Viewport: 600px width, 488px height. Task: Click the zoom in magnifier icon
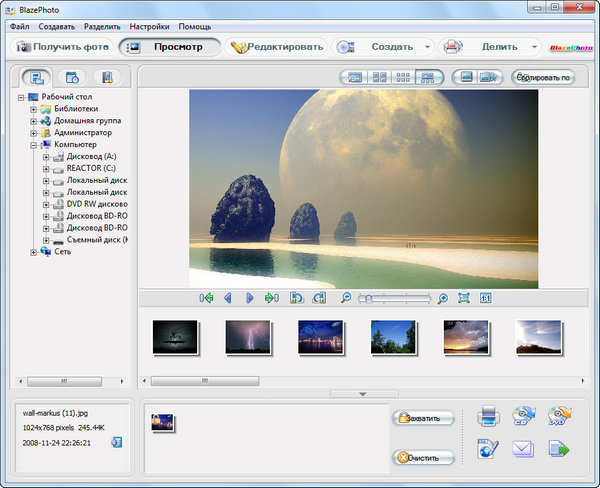tap(442, 298)
